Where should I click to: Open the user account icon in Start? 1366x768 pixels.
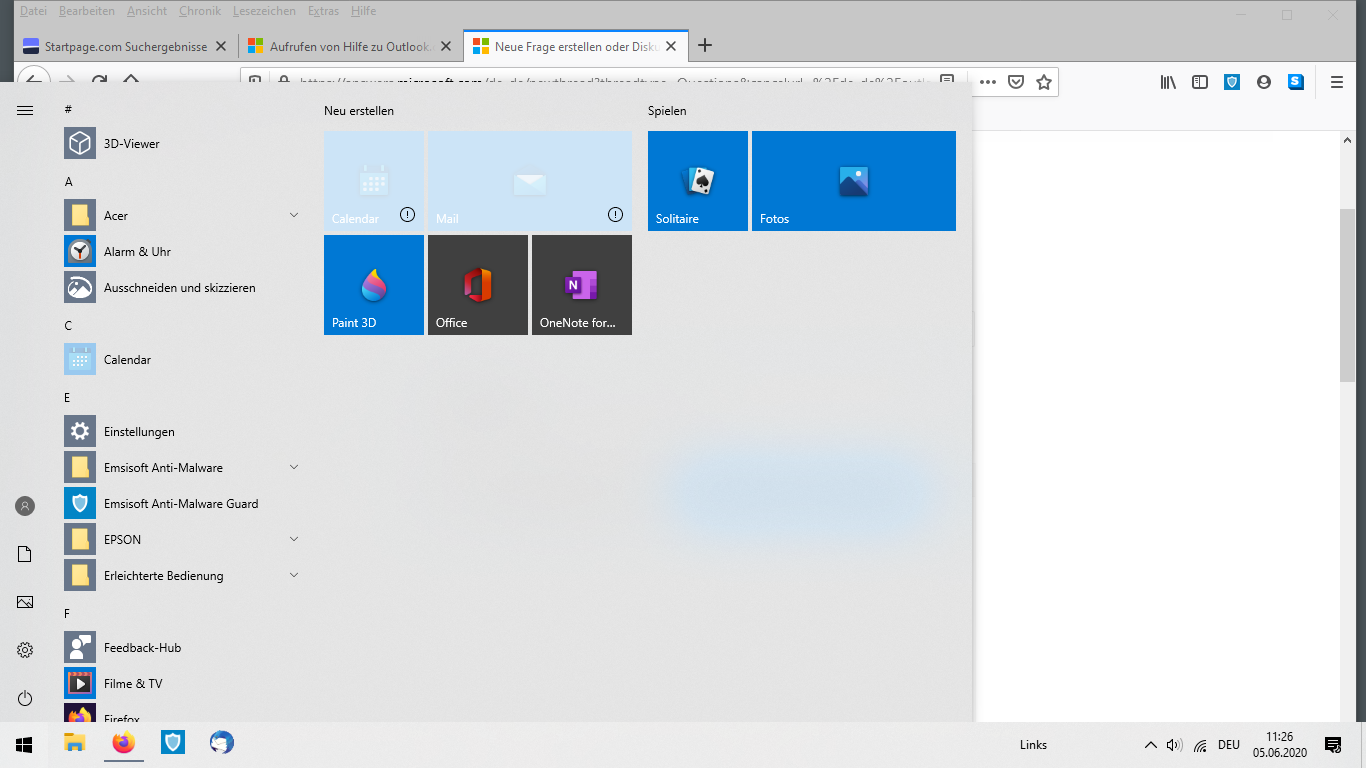point(25,506)
